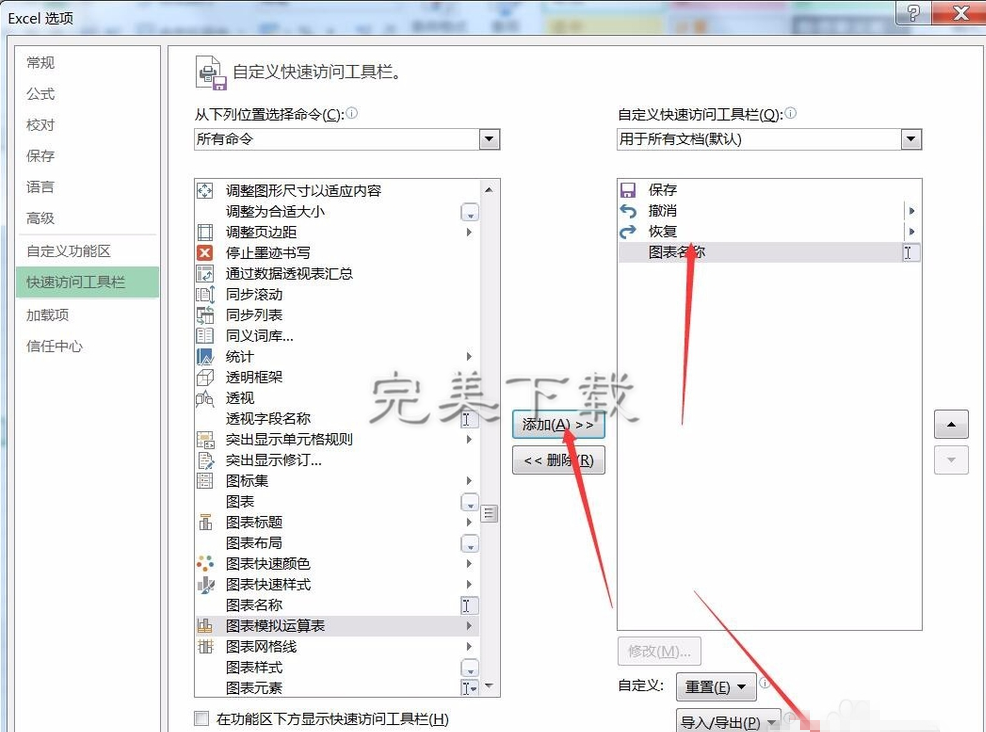
Task: Click the 透视 icon
Action: [x=205, y=398]
